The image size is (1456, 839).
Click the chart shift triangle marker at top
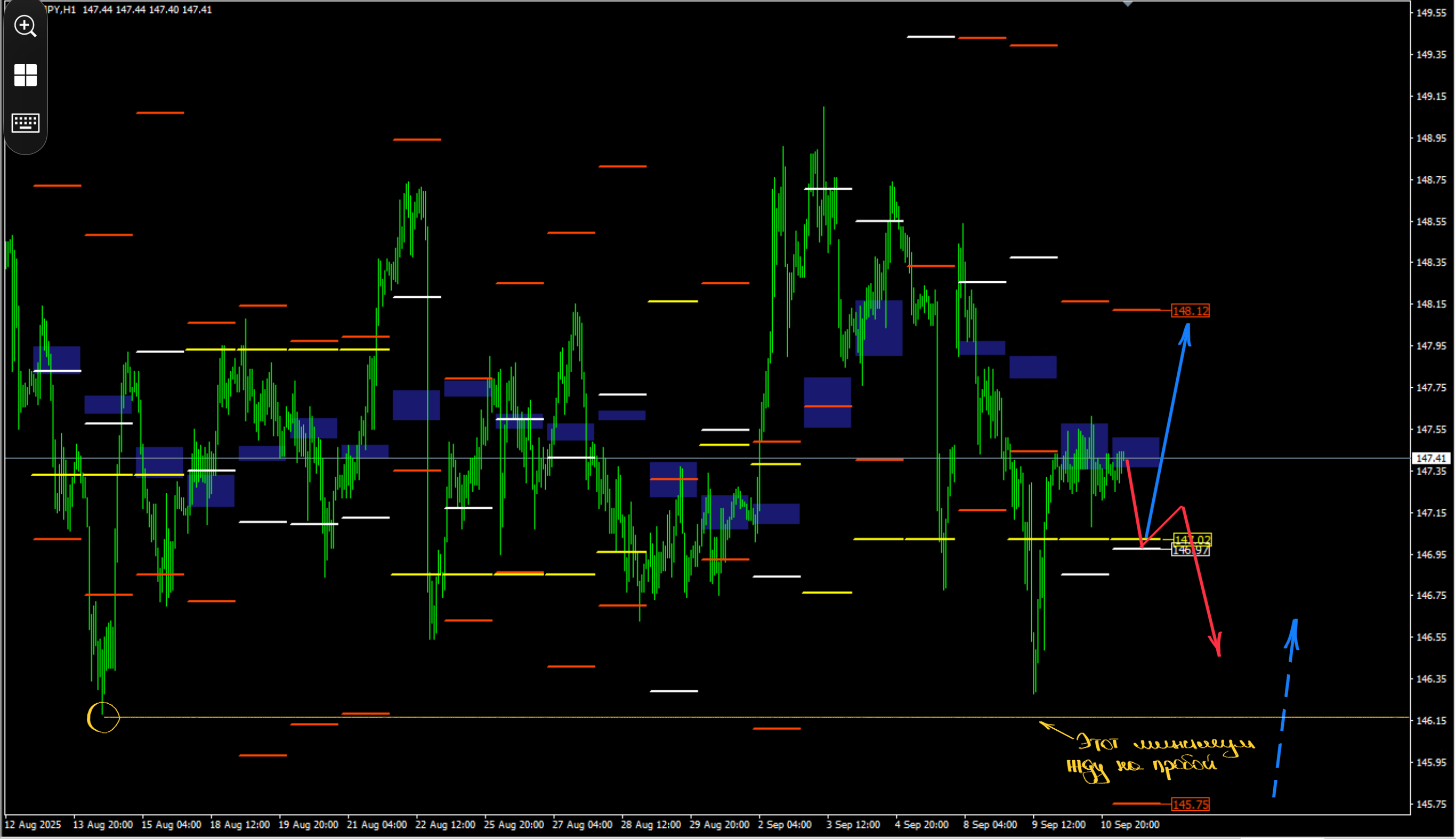[1128, 3]
